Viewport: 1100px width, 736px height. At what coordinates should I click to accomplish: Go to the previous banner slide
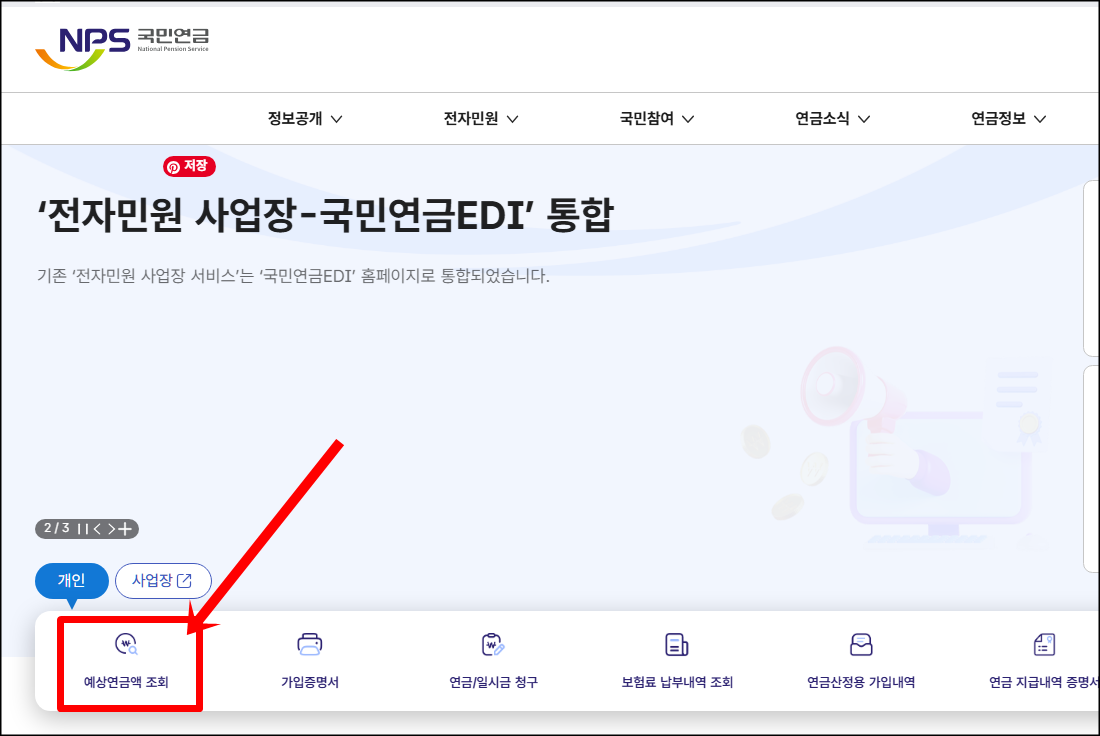click(98, 529)
